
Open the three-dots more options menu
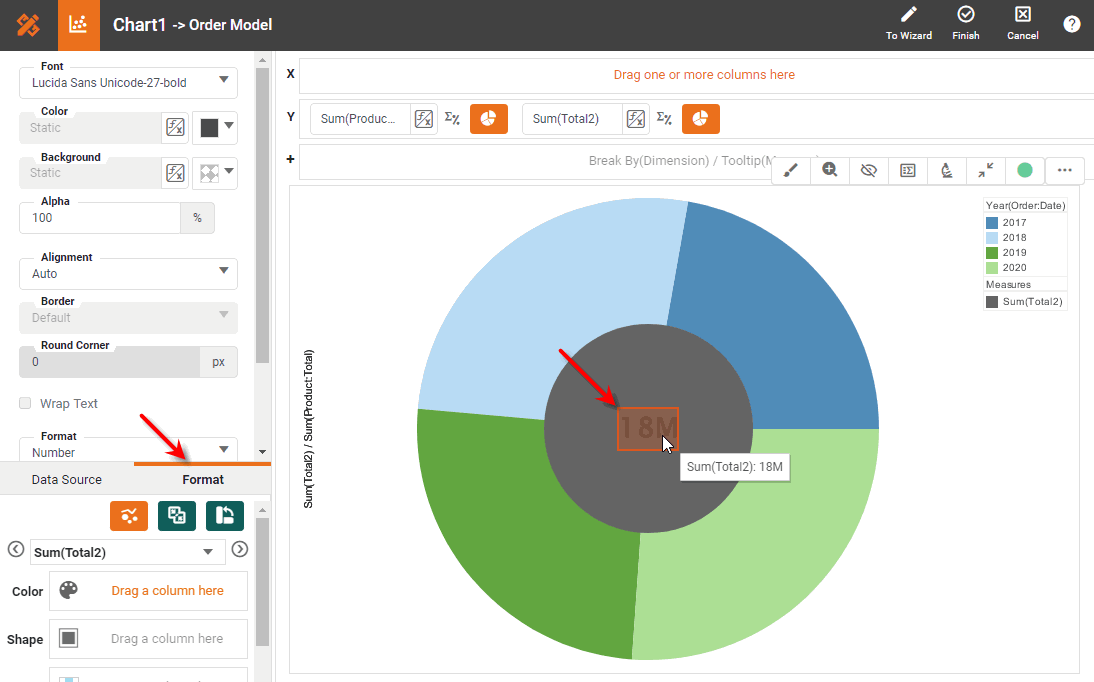click(1064, 170)
